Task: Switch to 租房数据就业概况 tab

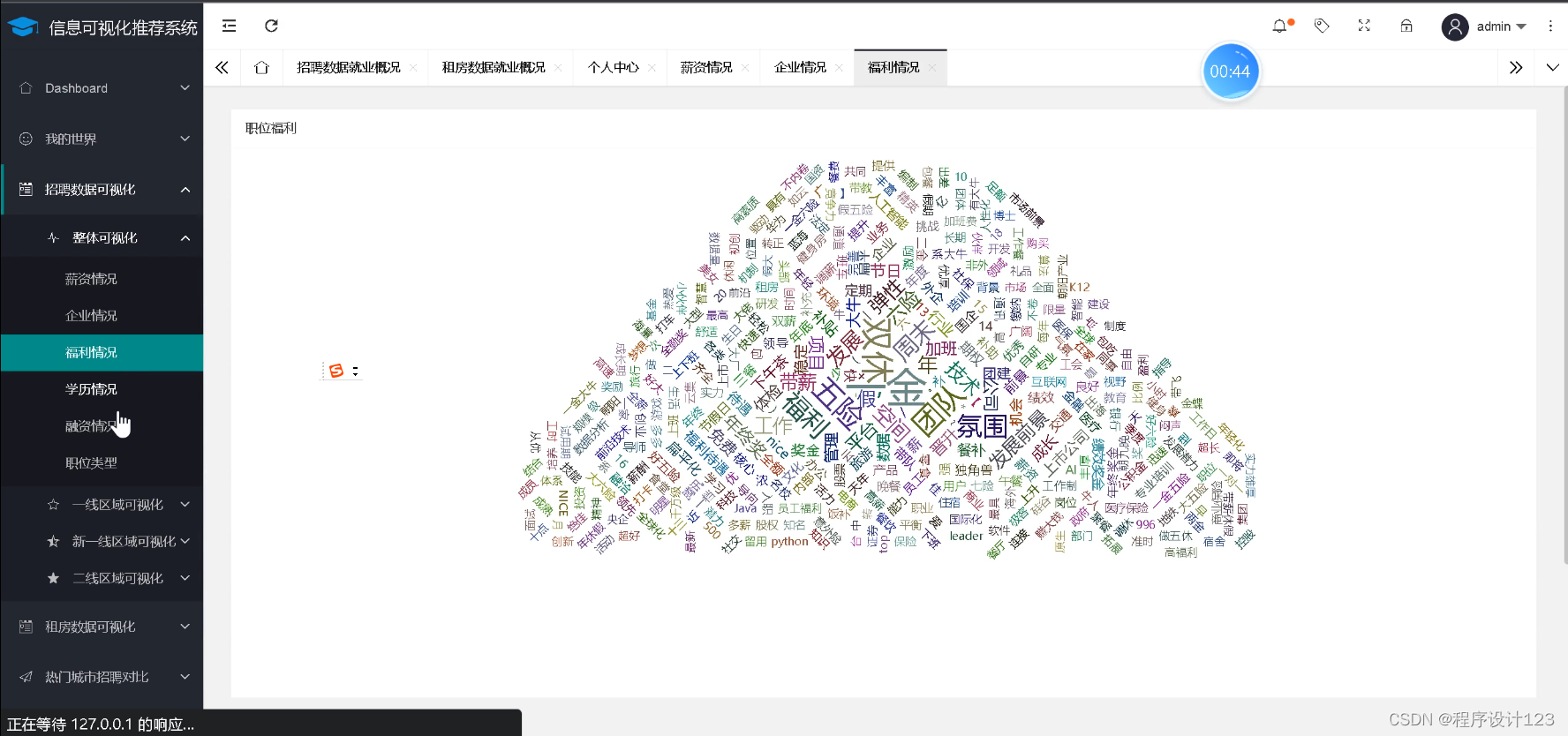Action: [494, 68]
